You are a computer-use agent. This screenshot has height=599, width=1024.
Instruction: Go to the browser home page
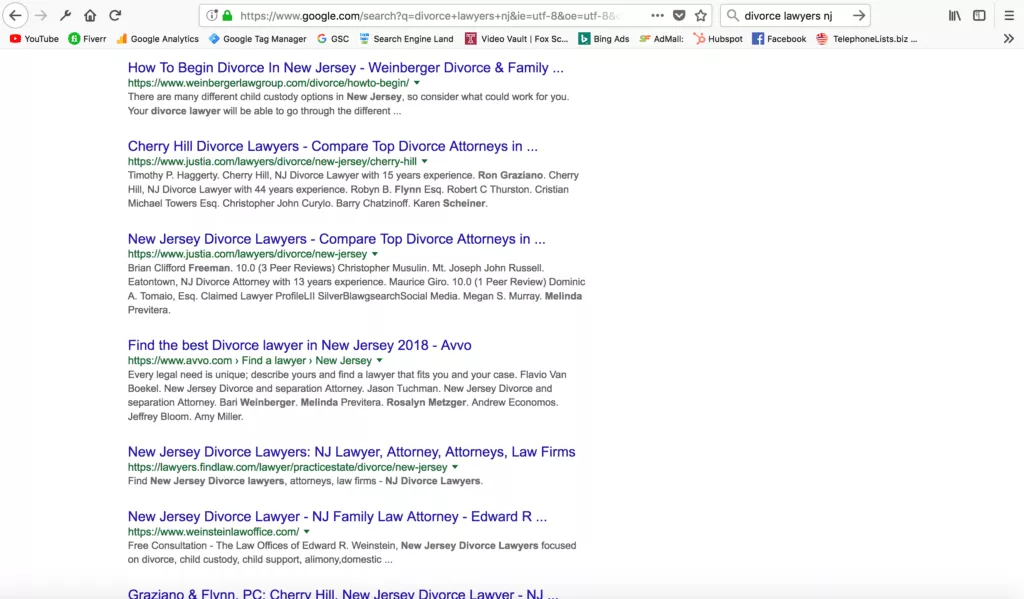(89, 15)
